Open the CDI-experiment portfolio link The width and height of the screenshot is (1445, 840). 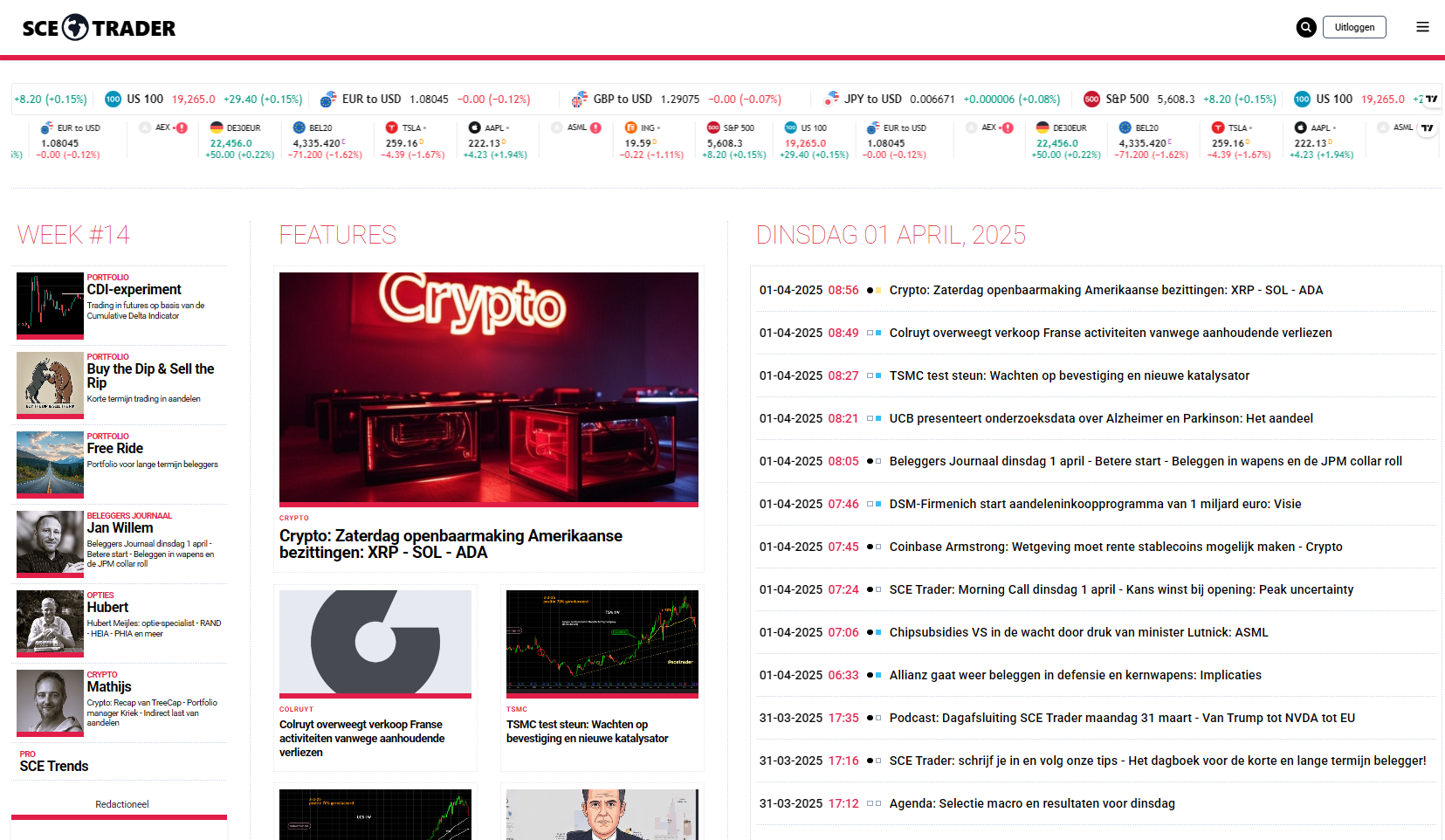[x=134, y=289]
